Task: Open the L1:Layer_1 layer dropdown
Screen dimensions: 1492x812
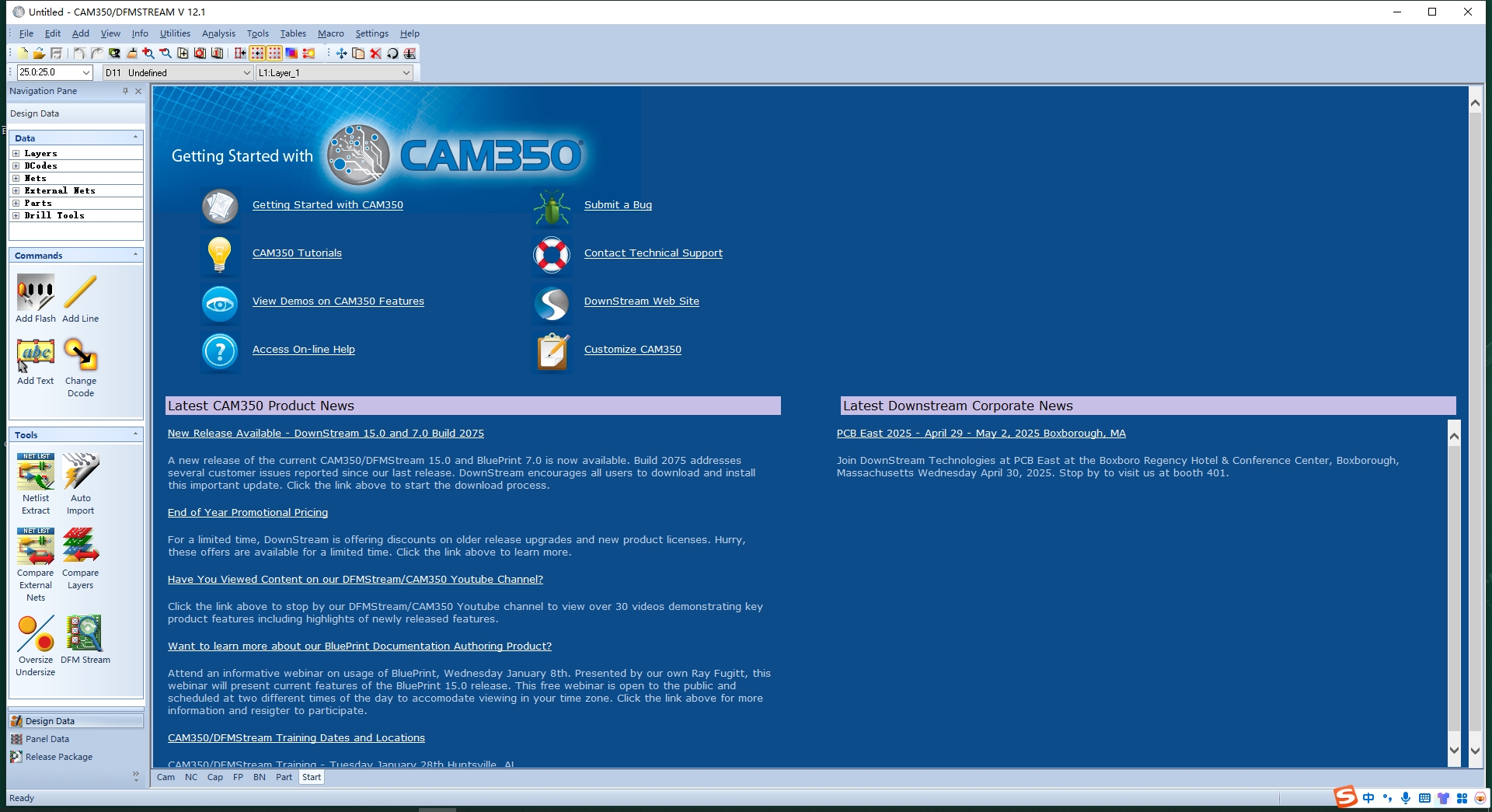Action: click(x=406, y=72)
